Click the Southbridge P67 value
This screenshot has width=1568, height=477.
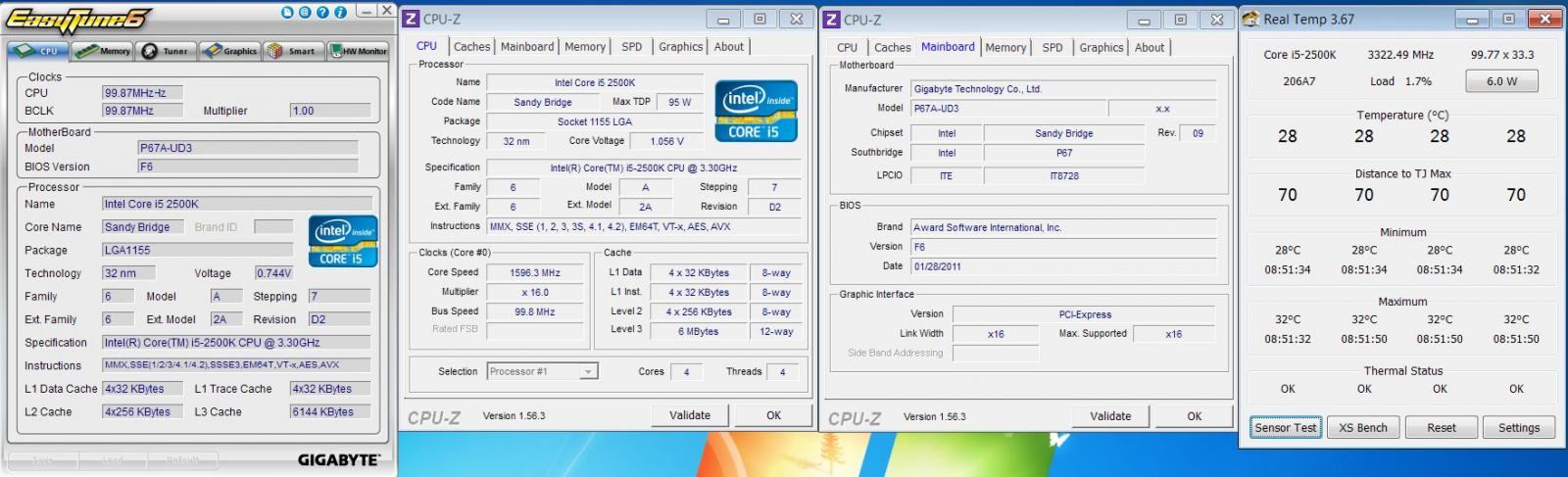(1064, 153)
